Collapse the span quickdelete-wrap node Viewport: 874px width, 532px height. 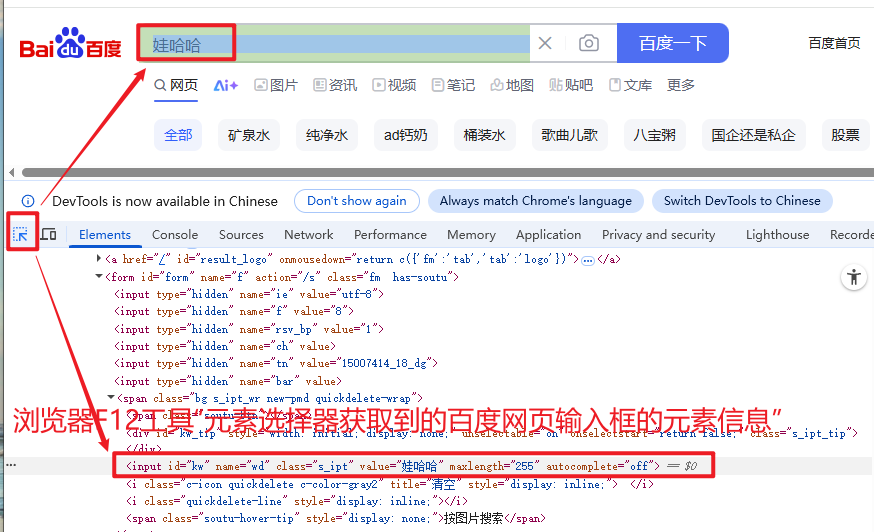tap(111, 397)
